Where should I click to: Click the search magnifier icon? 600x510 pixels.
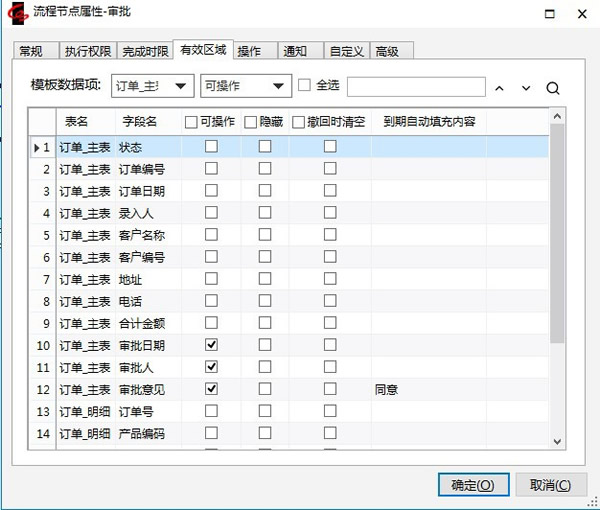click(x=553, y=88)
